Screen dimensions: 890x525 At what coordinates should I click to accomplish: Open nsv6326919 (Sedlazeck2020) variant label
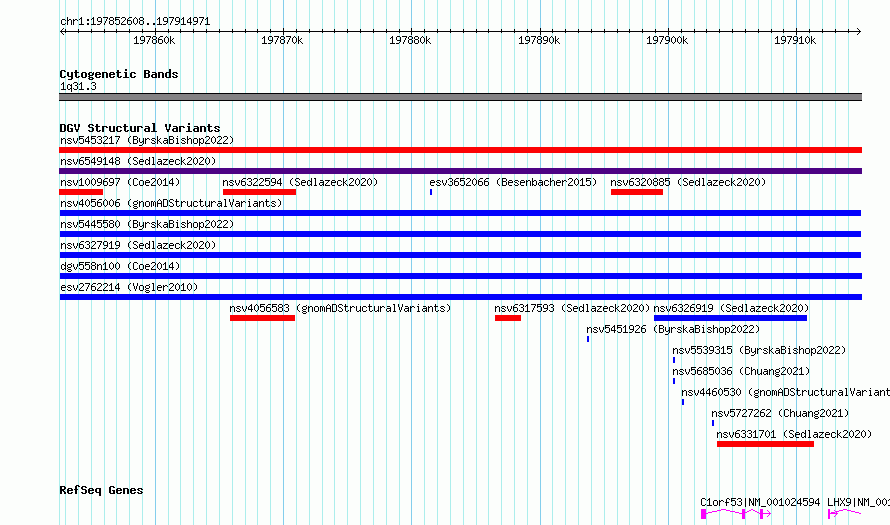[731, 308]
